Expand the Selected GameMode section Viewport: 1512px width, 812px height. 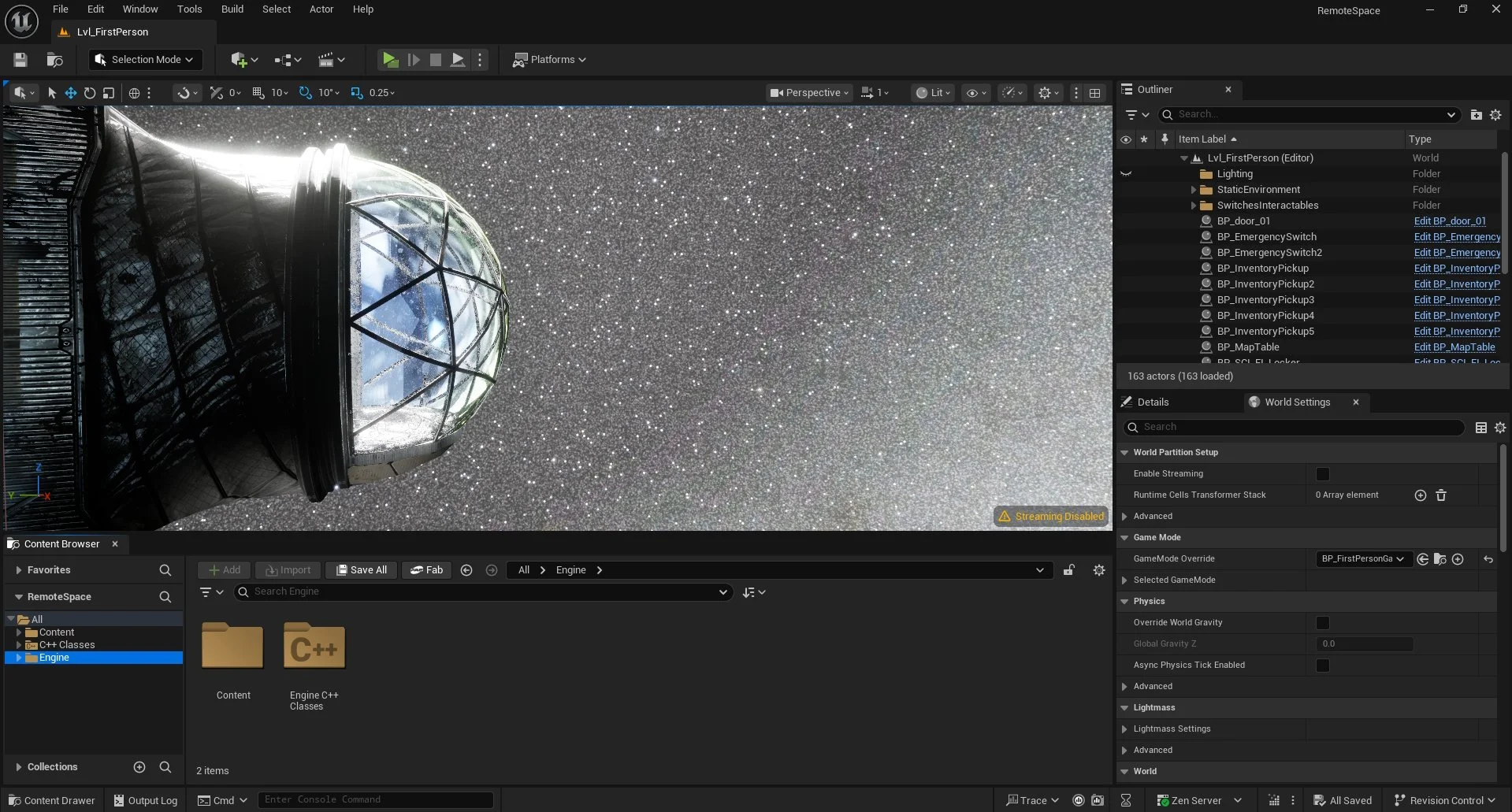[1124, 580]
